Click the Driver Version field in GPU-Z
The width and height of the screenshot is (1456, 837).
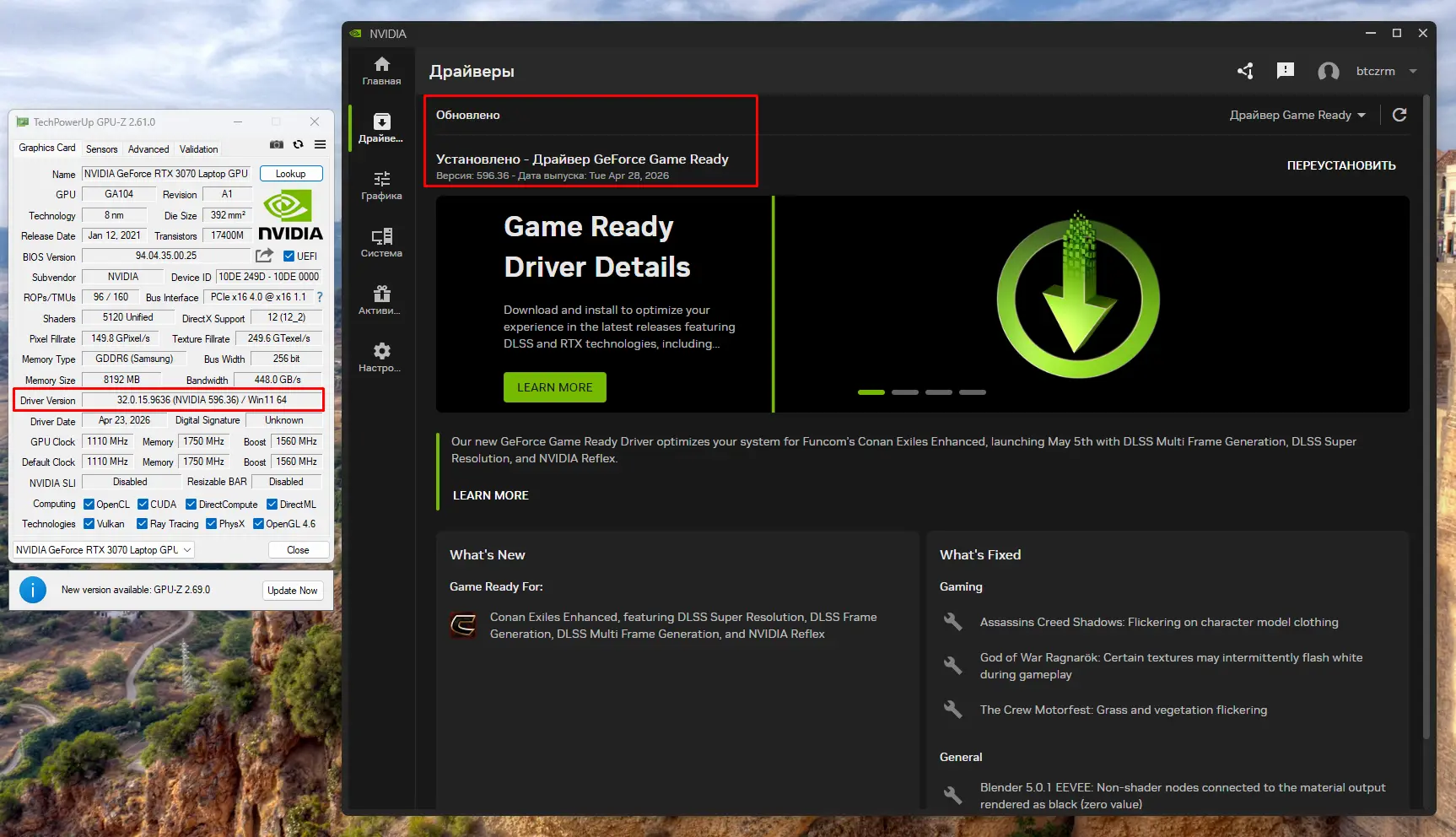coord(202,400)
